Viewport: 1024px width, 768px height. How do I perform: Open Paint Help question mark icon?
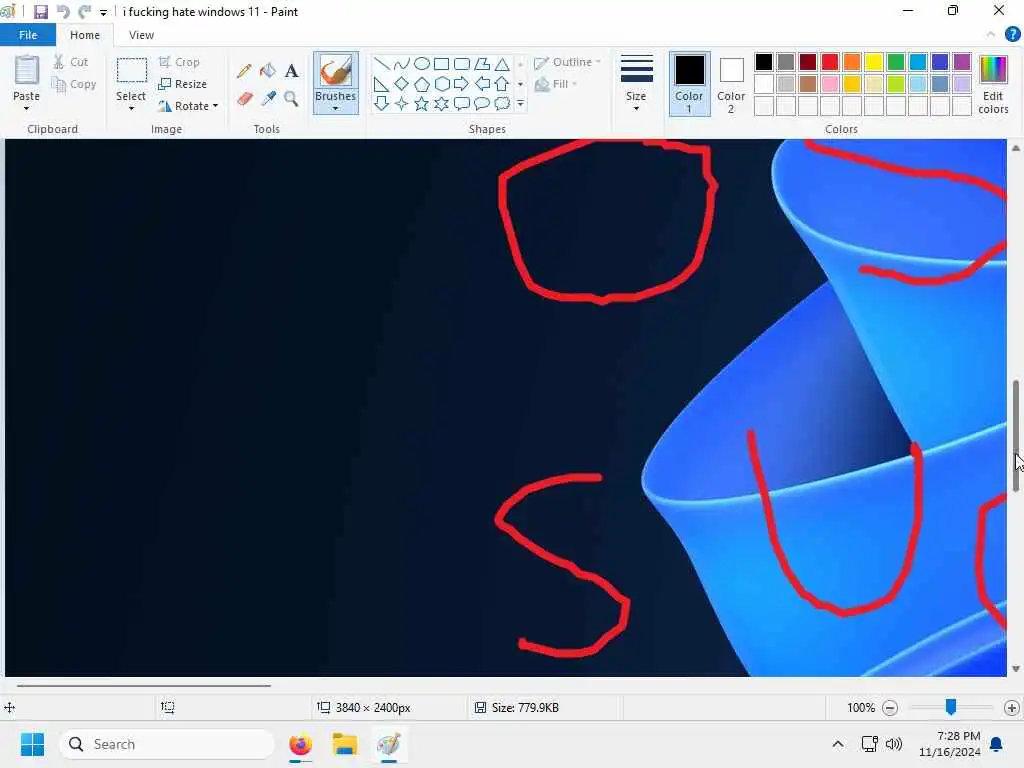1012,35
